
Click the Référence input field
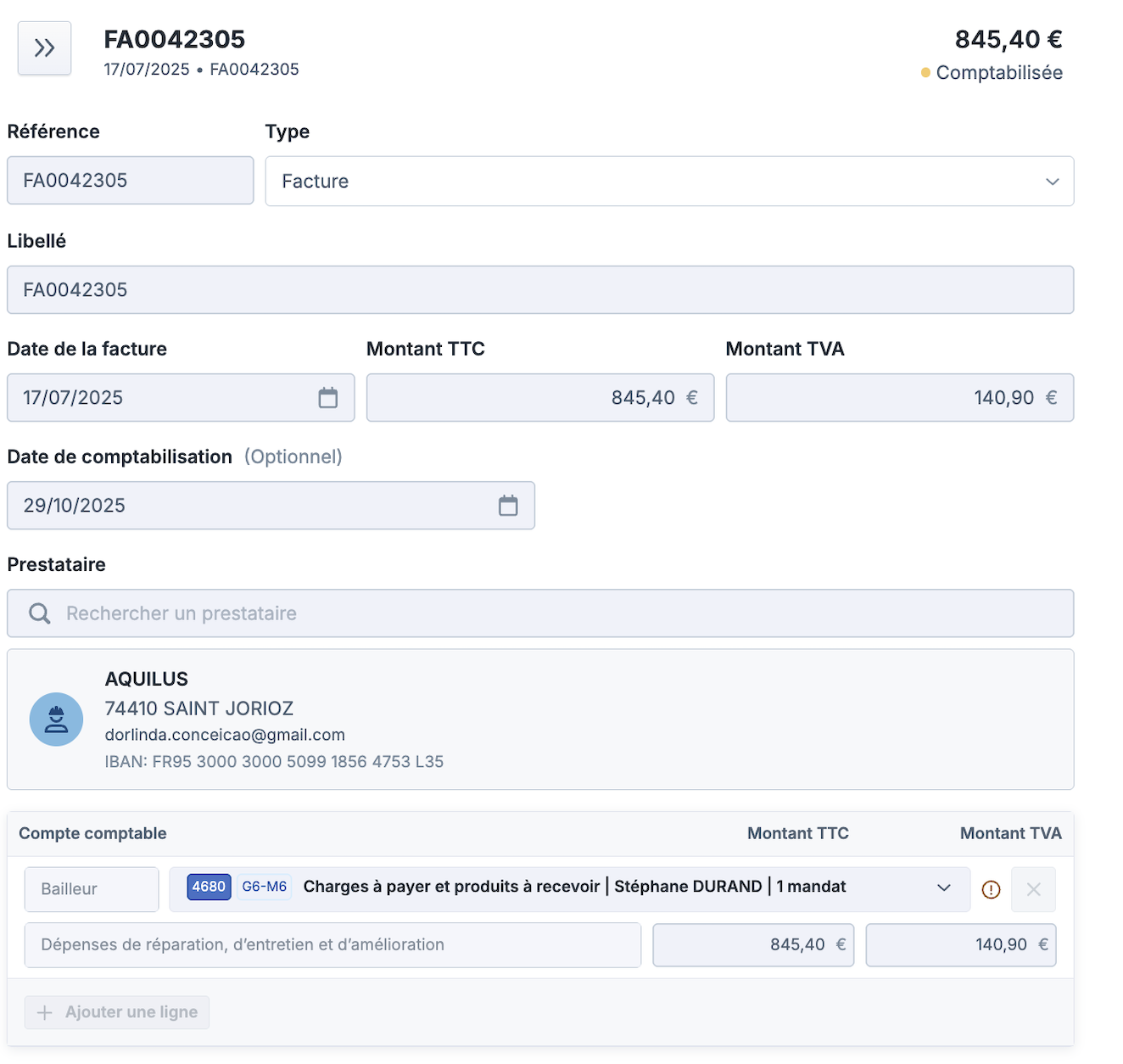[130, 181]
